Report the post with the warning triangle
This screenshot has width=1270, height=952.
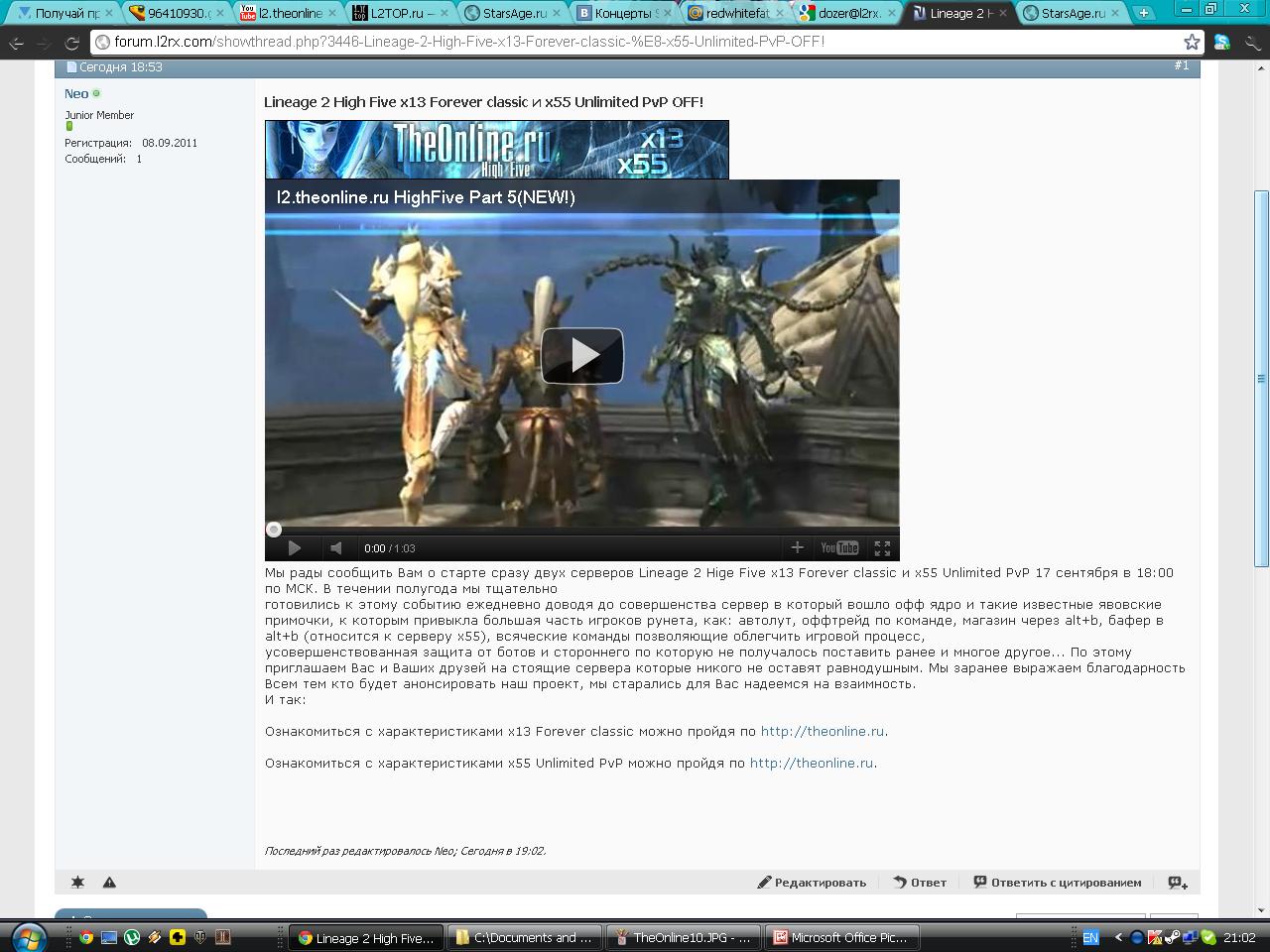point(109,883)
